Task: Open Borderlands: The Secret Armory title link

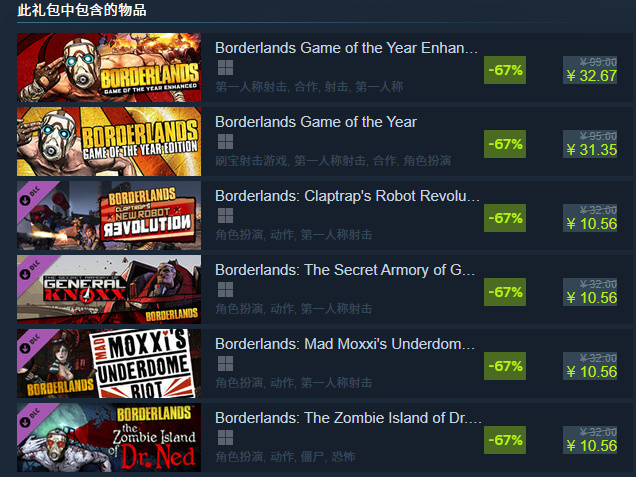Action: [x=345, y=270]
